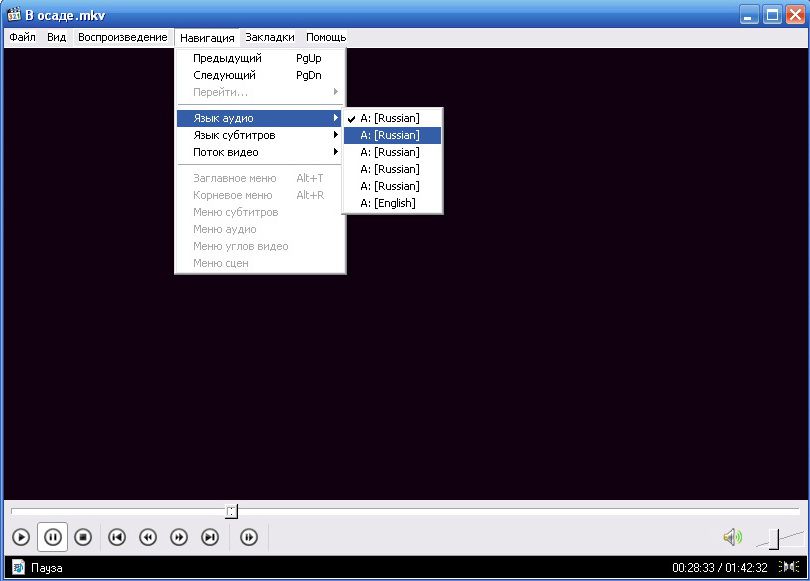Skip to previous chapter with skip-back icon
The height and width of the screenshot is (581, 810).
click(x=117, y=537)
